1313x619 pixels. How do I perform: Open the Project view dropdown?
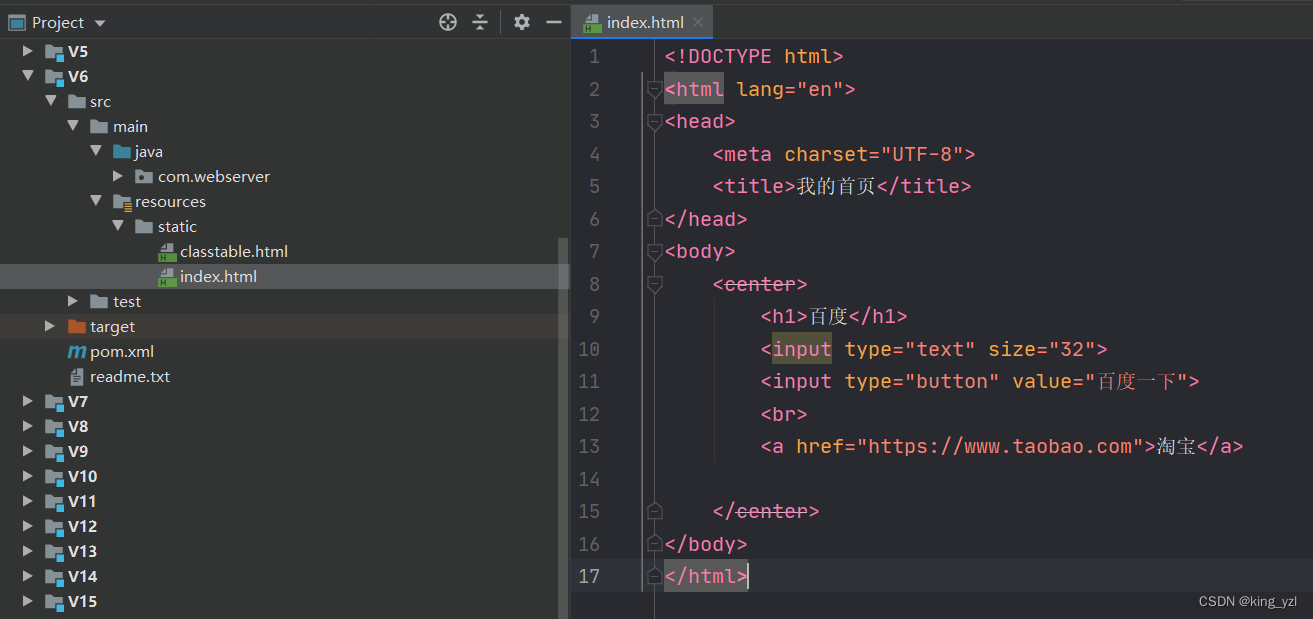(99, 23)
